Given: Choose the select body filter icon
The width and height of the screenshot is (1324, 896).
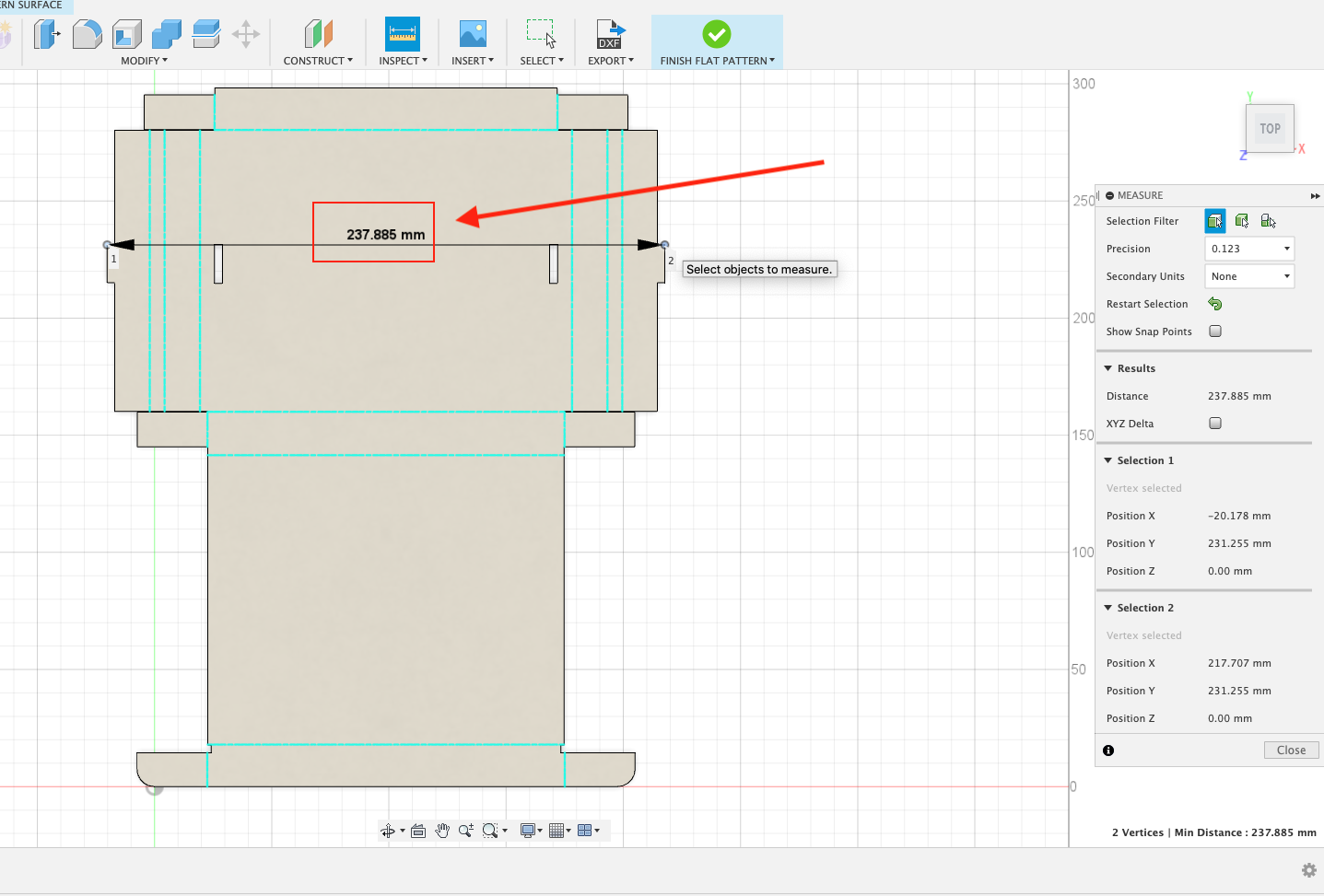Looking at the screenshot, I should click(x=1242, y=221).
